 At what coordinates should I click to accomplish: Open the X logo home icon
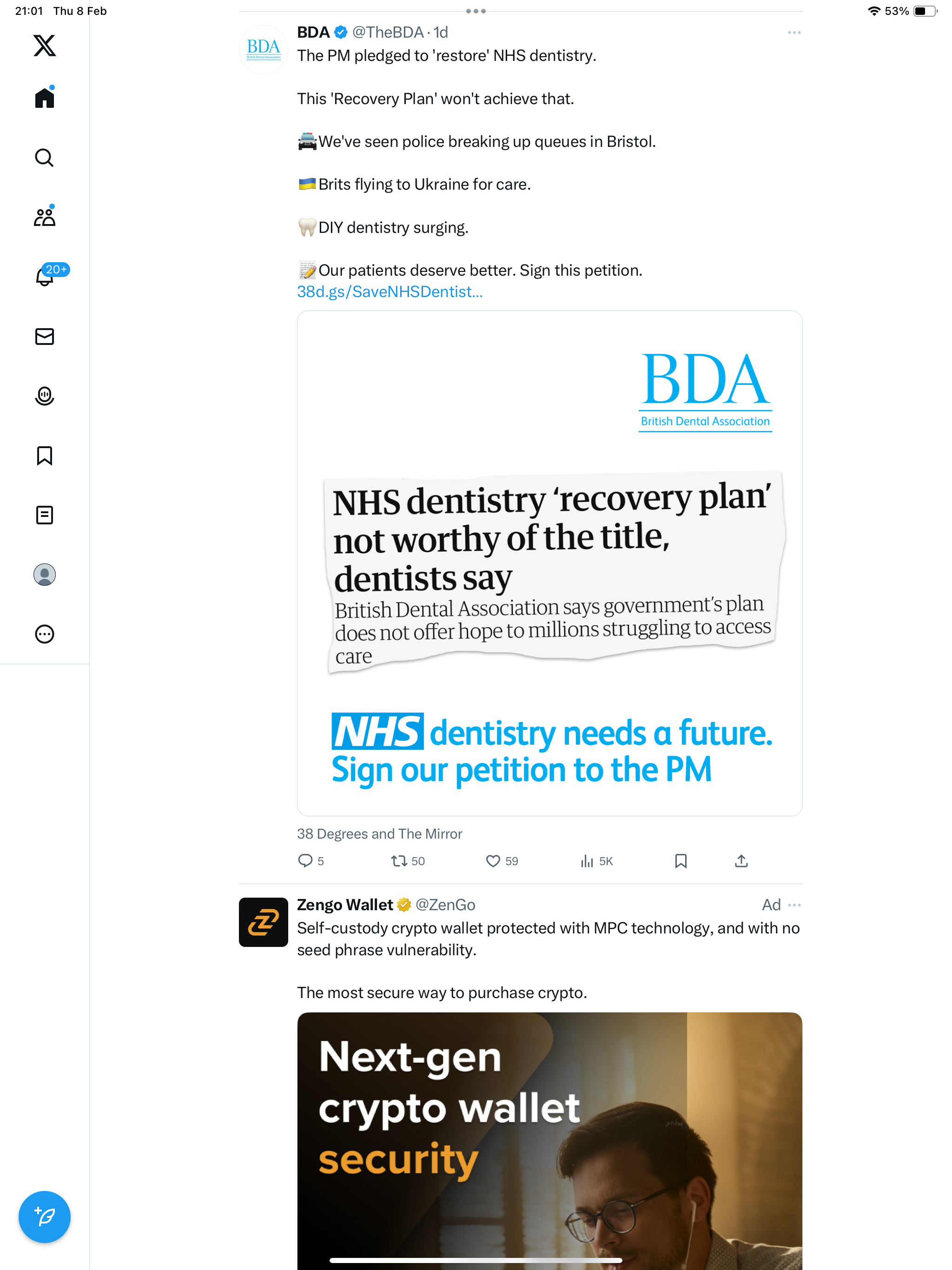click(44, 46)
